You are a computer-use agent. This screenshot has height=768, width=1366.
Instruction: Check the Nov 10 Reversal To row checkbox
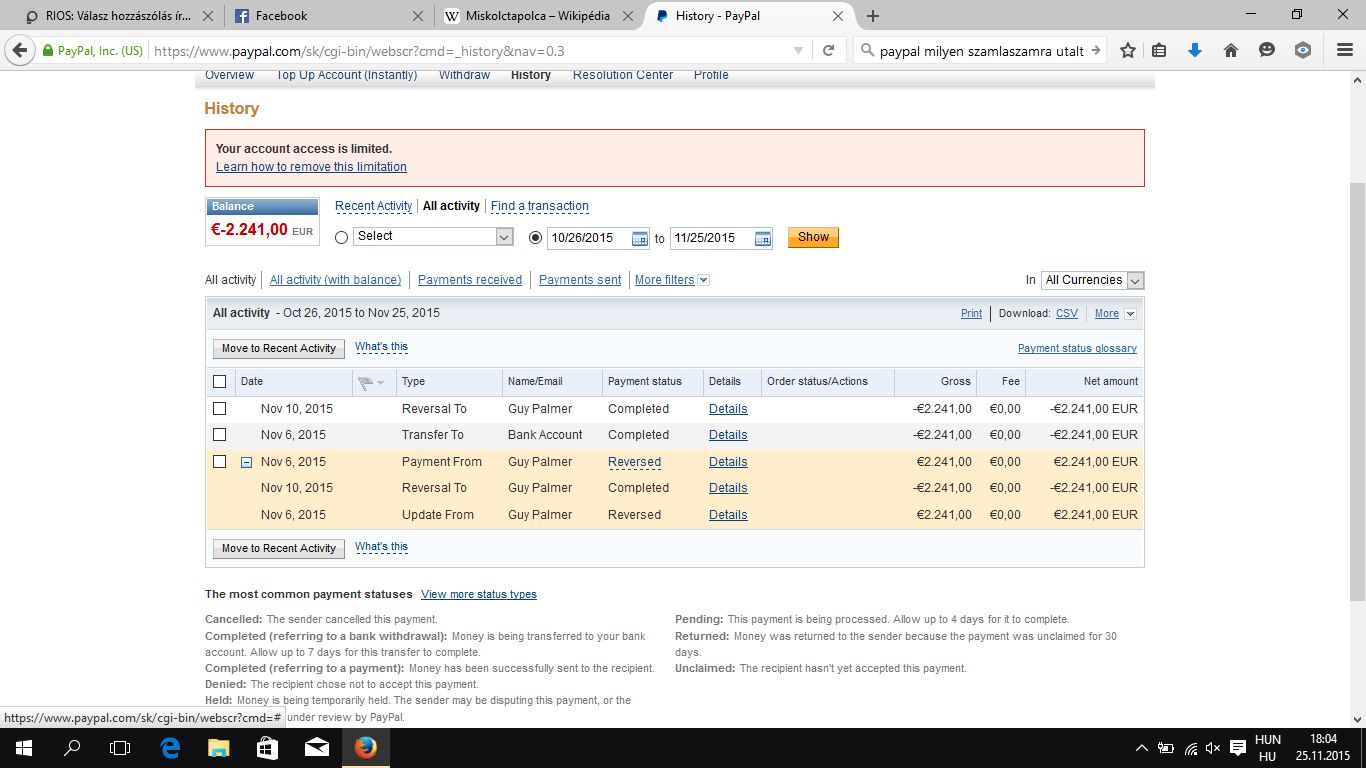220,408
